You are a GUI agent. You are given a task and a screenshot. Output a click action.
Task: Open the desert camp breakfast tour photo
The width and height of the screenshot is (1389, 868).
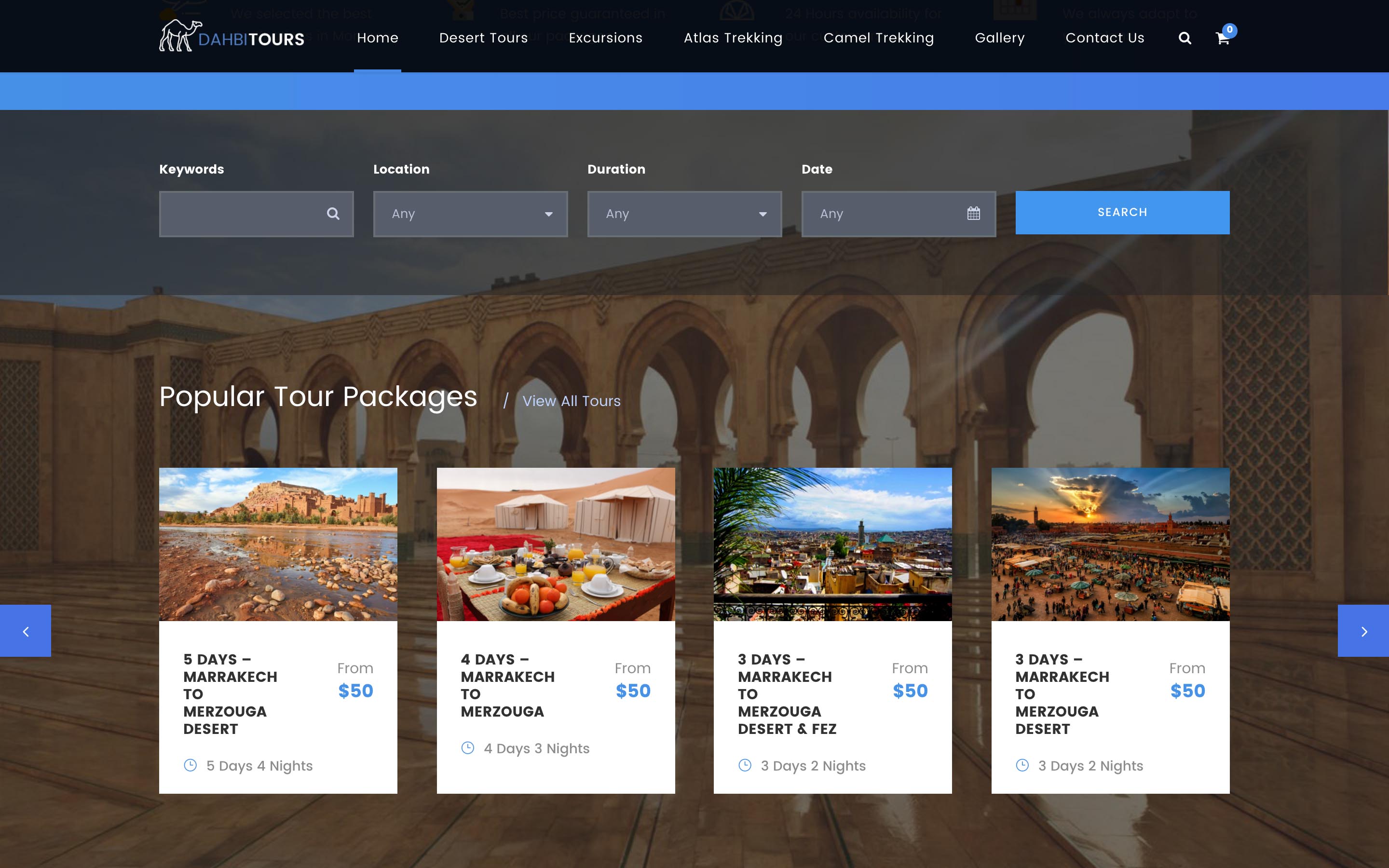[556, 544]
